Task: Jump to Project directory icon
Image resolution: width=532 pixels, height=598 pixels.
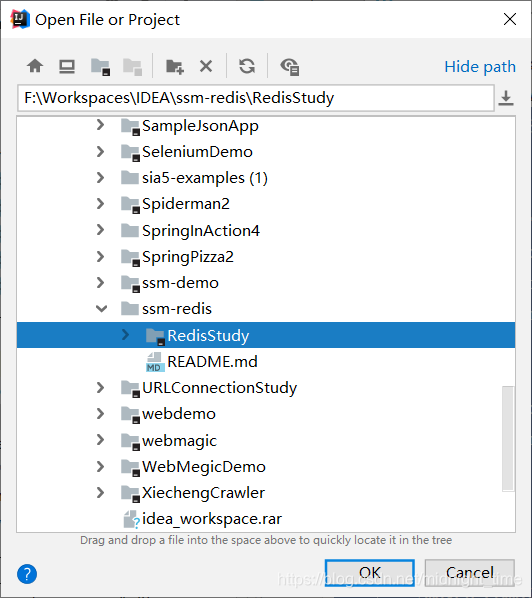Action: (100, 67)
